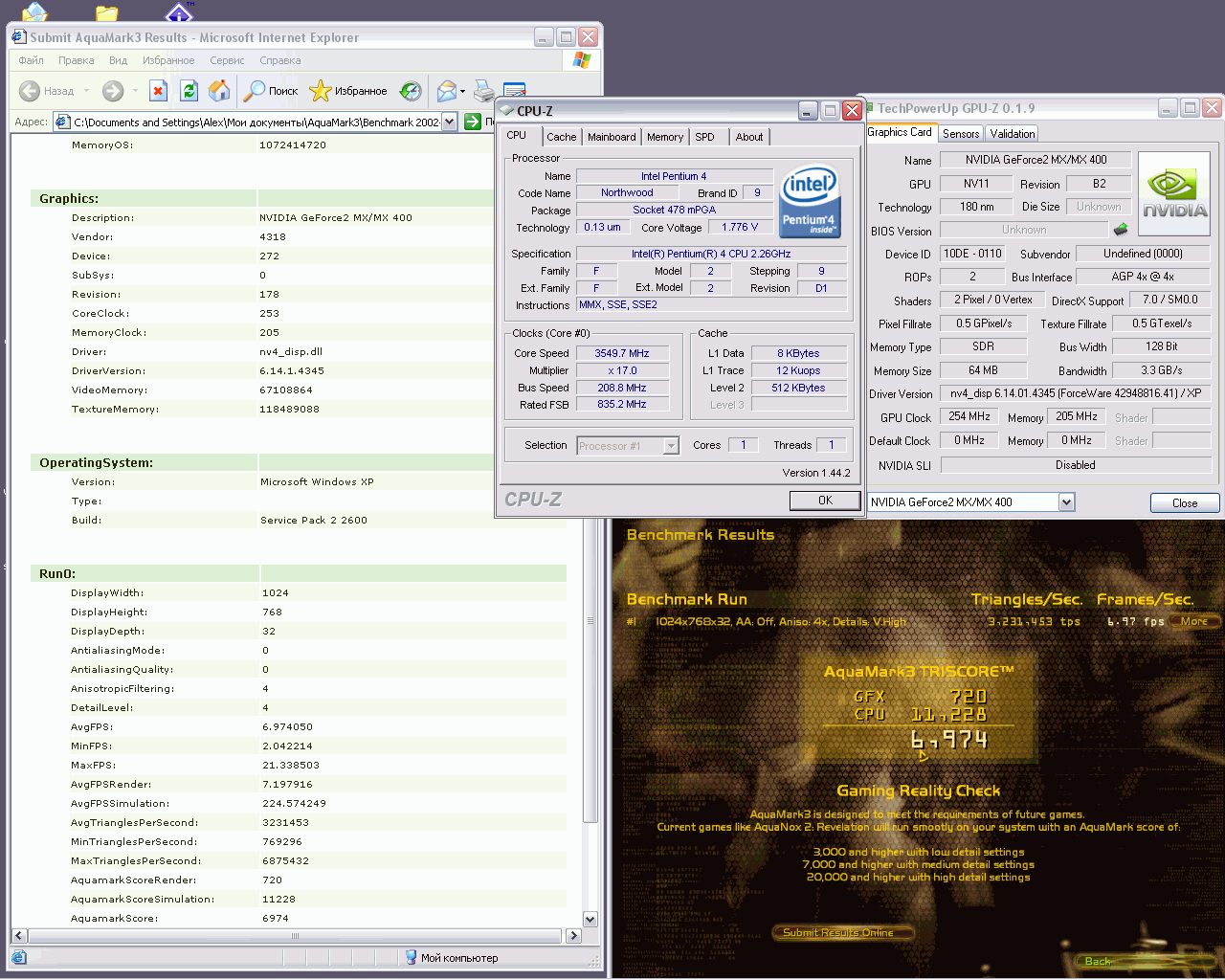The width and height of the screenshot is (1225, 980).
Task: Click the blue diamond info icon on desktop
Action: (179, 12)
